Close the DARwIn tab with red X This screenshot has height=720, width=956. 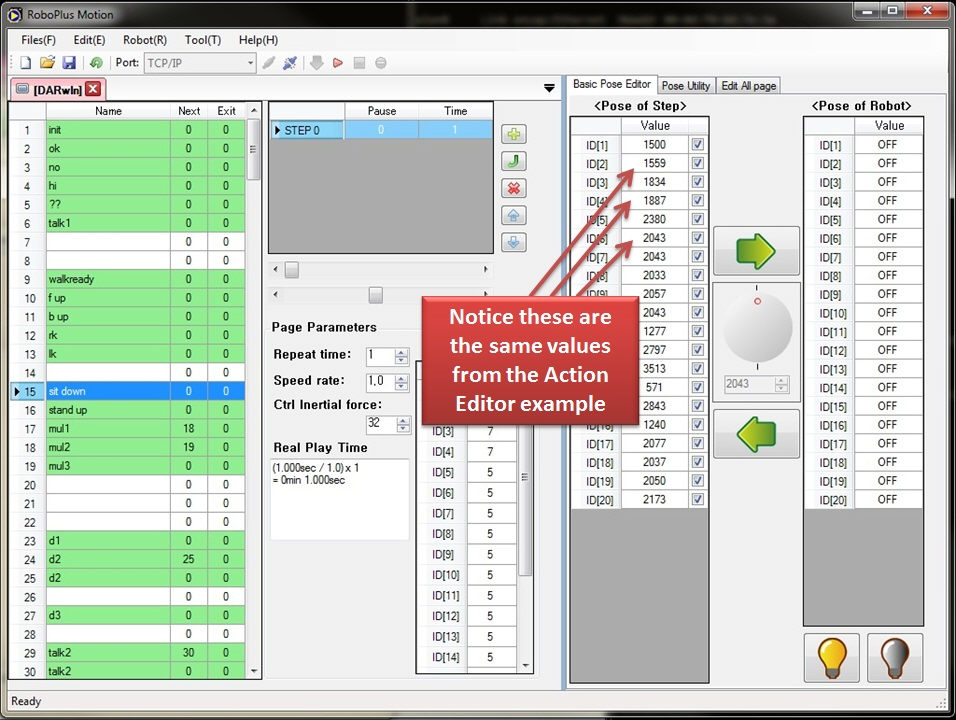[93, 89]
